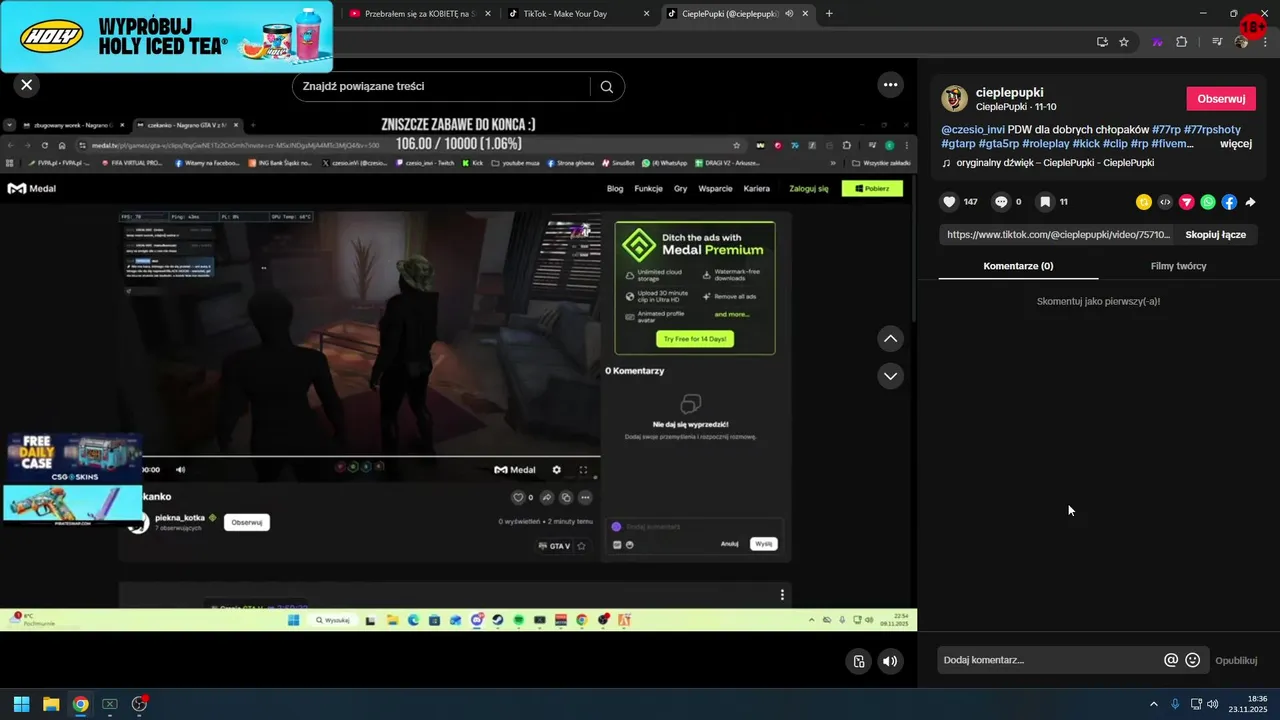Image resolution: width=1280 pixels, height=720 pixels.
Task: Open Windows Start menu
Action: pyautogui.click(x=21, y=704)
